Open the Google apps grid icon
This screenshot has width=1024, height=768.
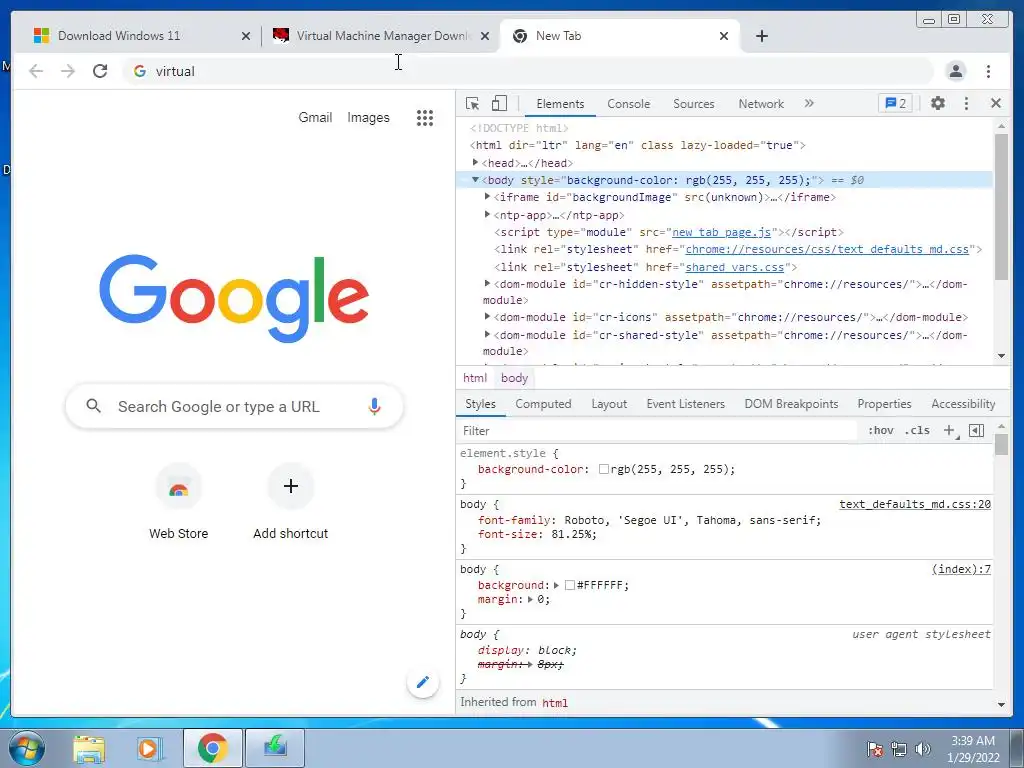[x=425, y=118]
